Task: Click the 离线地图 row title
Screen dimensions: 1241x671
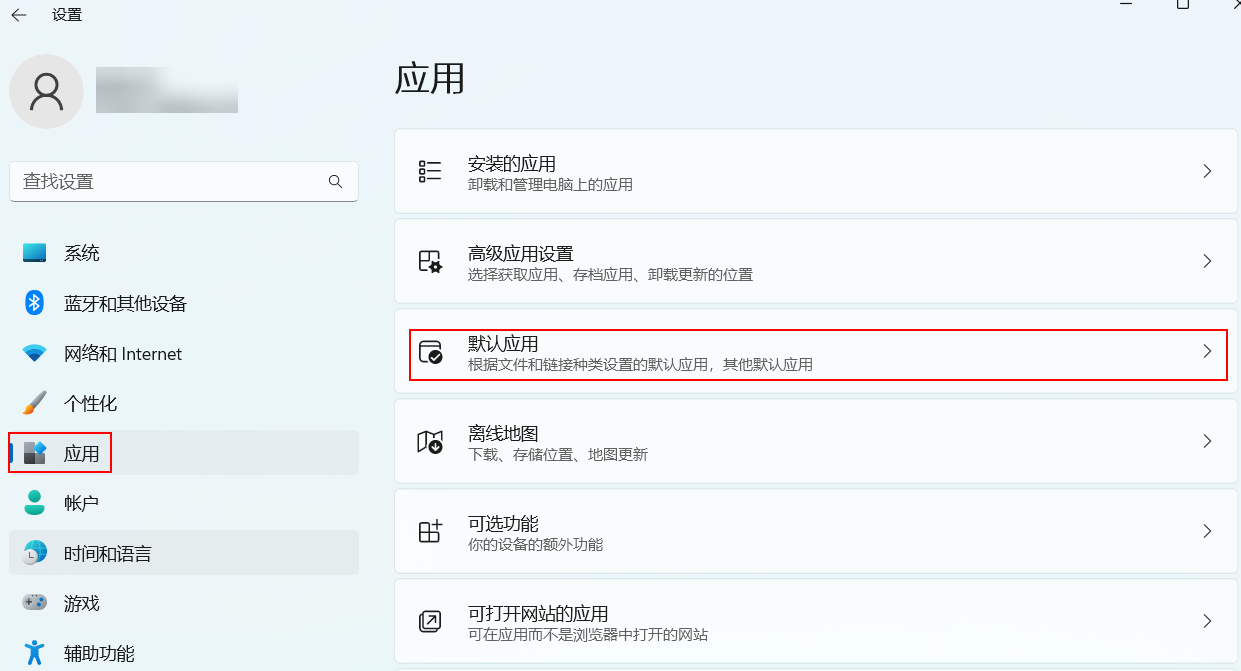Action: point(503,433)
